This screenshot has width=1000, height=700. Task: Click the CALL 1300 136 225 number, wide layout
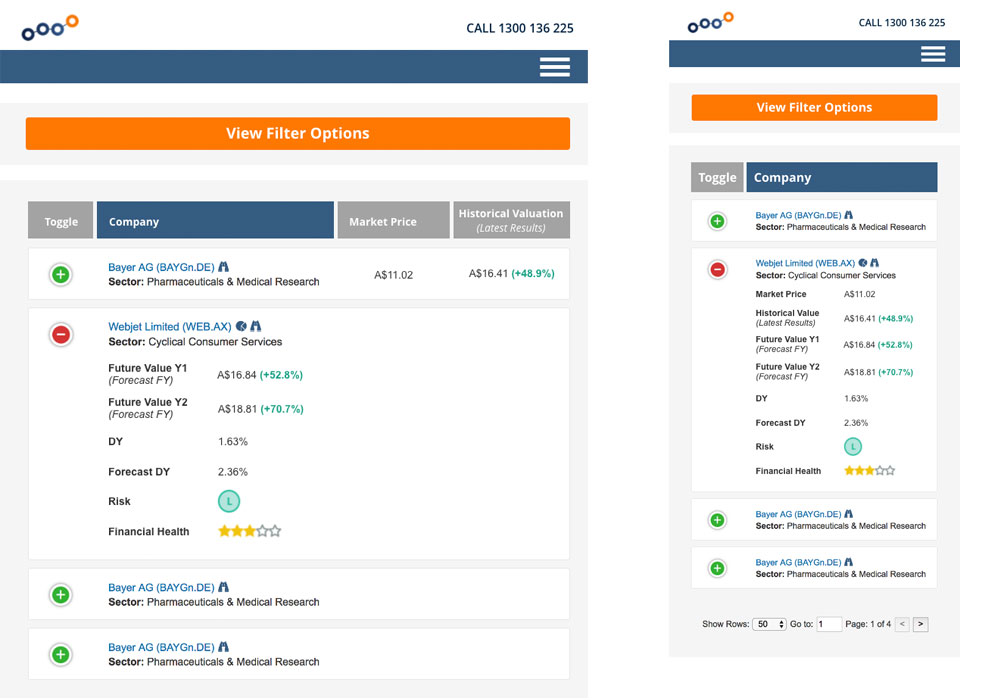click(x=520, y=28)
